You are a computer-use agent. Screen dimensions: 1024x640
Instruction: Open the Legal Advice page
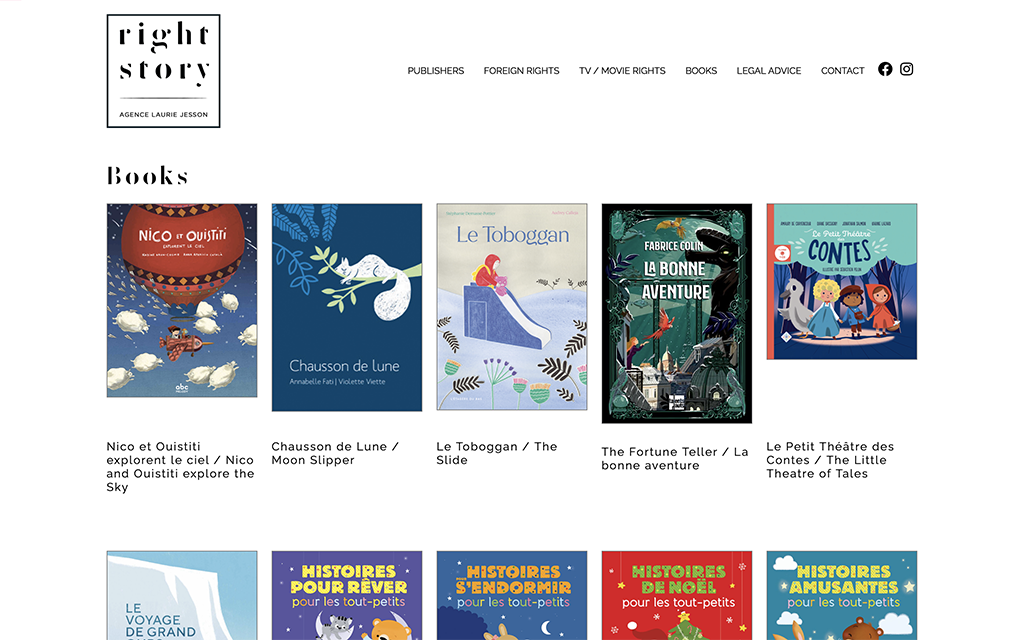[769, 71]
